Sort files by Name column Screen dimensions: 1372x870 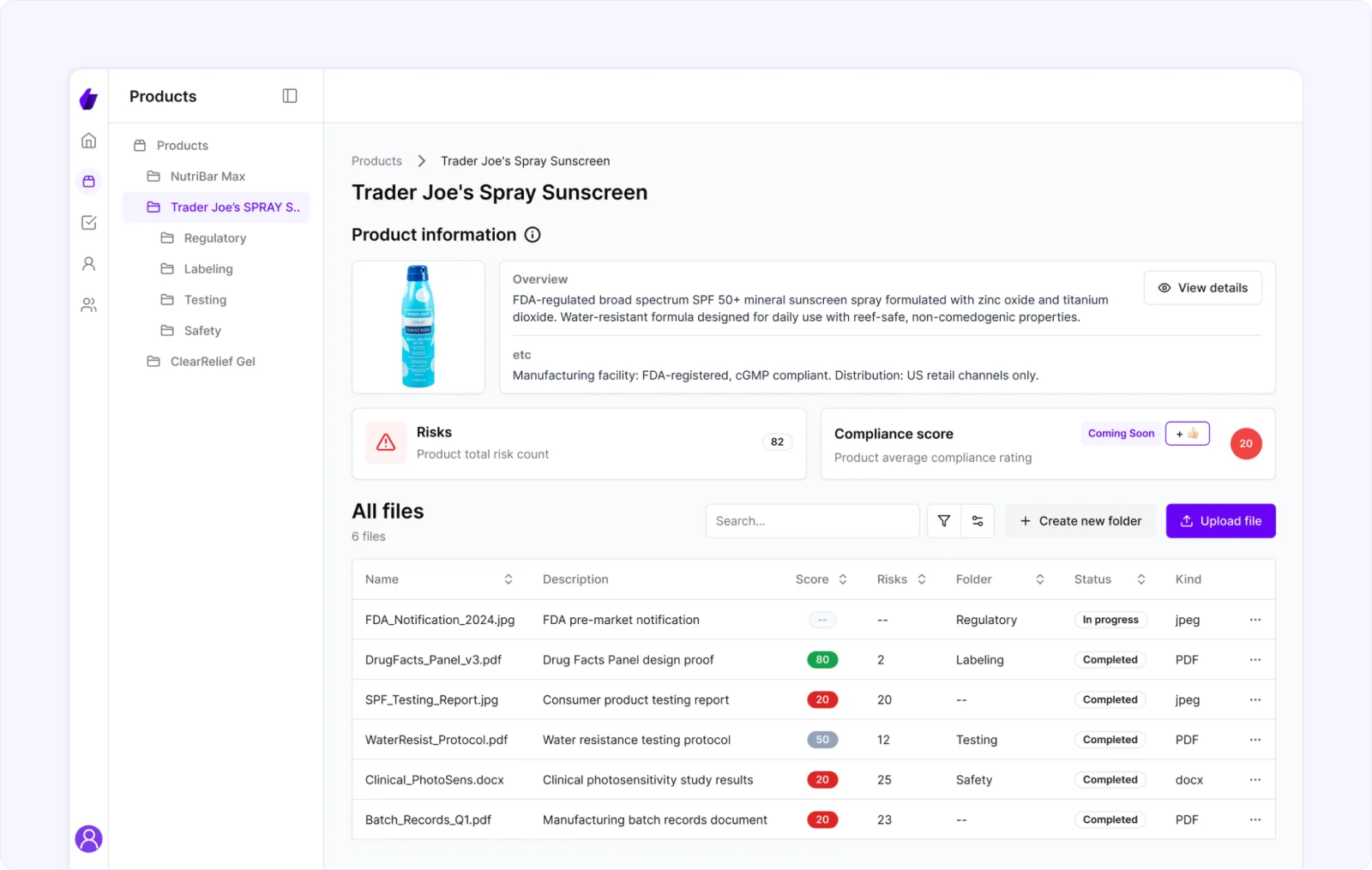508,579
